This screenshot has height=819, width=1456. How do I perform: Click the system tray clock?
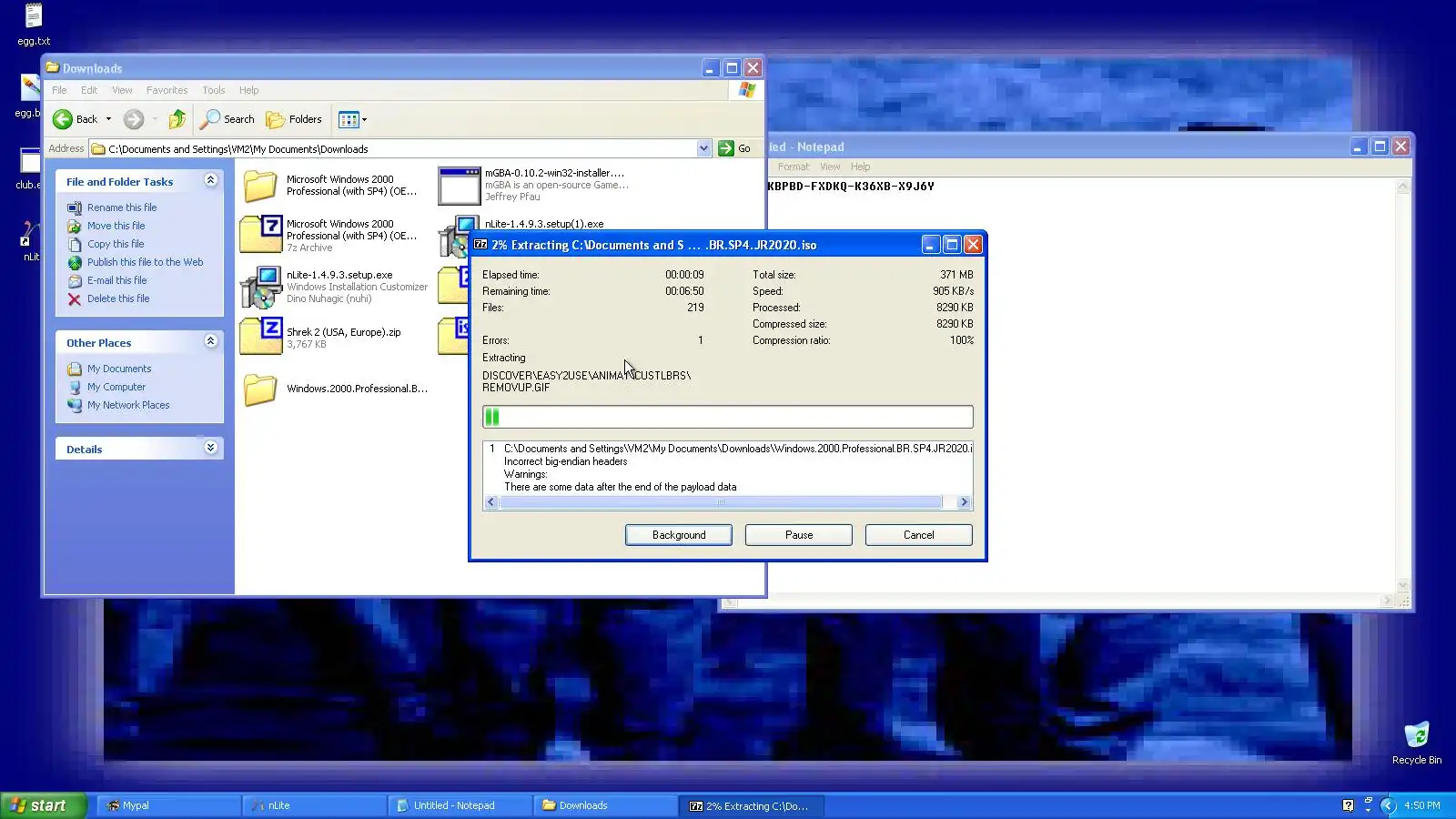[x=1422, y=805]
